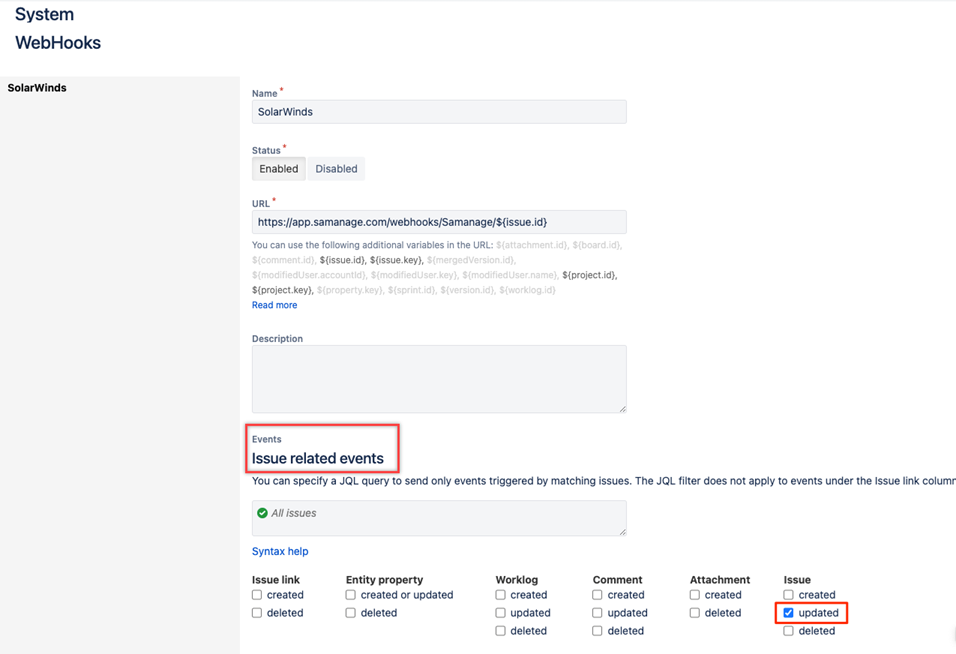Click the Attachment column header
The height and width of the screenshot is (654, 956).
click(x=720, y=580)
